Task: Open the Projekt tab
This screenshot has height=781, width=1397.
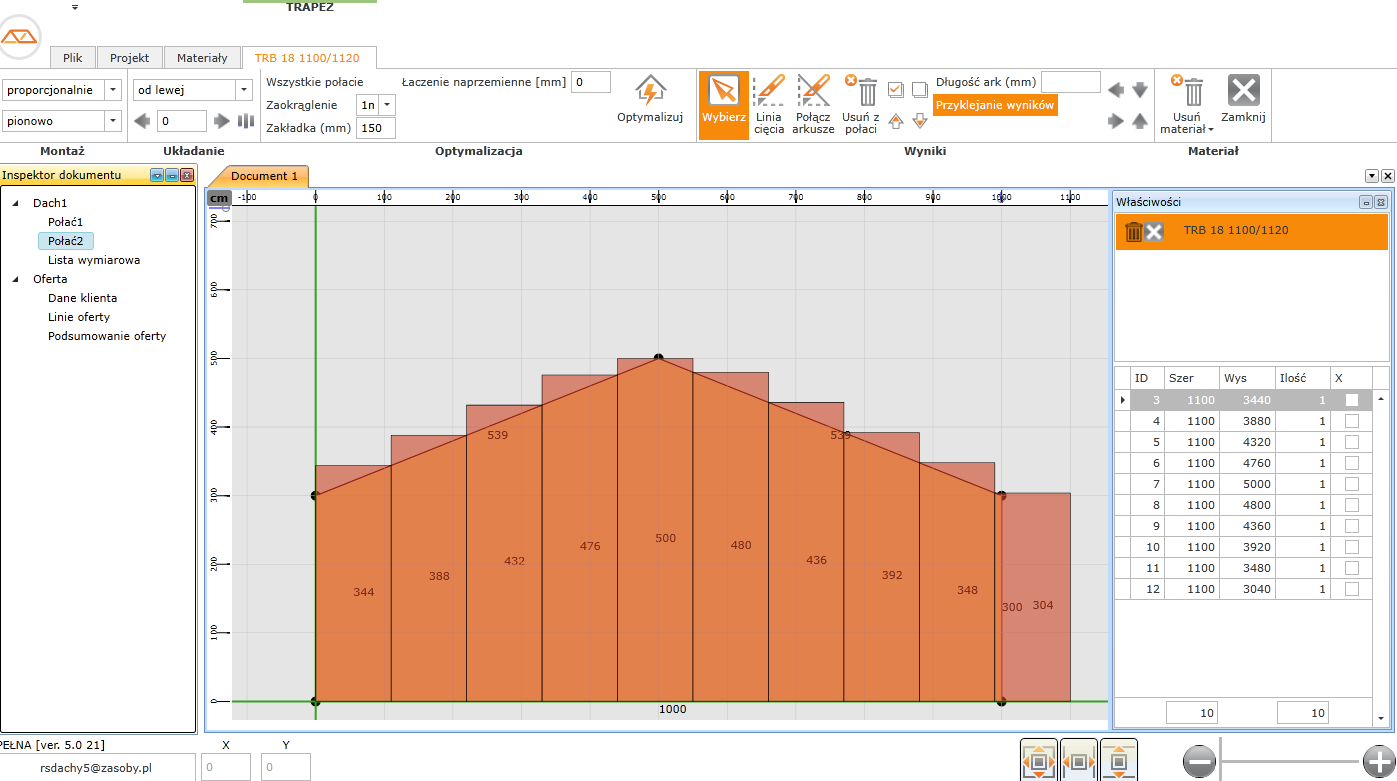Action: (129, 58)
